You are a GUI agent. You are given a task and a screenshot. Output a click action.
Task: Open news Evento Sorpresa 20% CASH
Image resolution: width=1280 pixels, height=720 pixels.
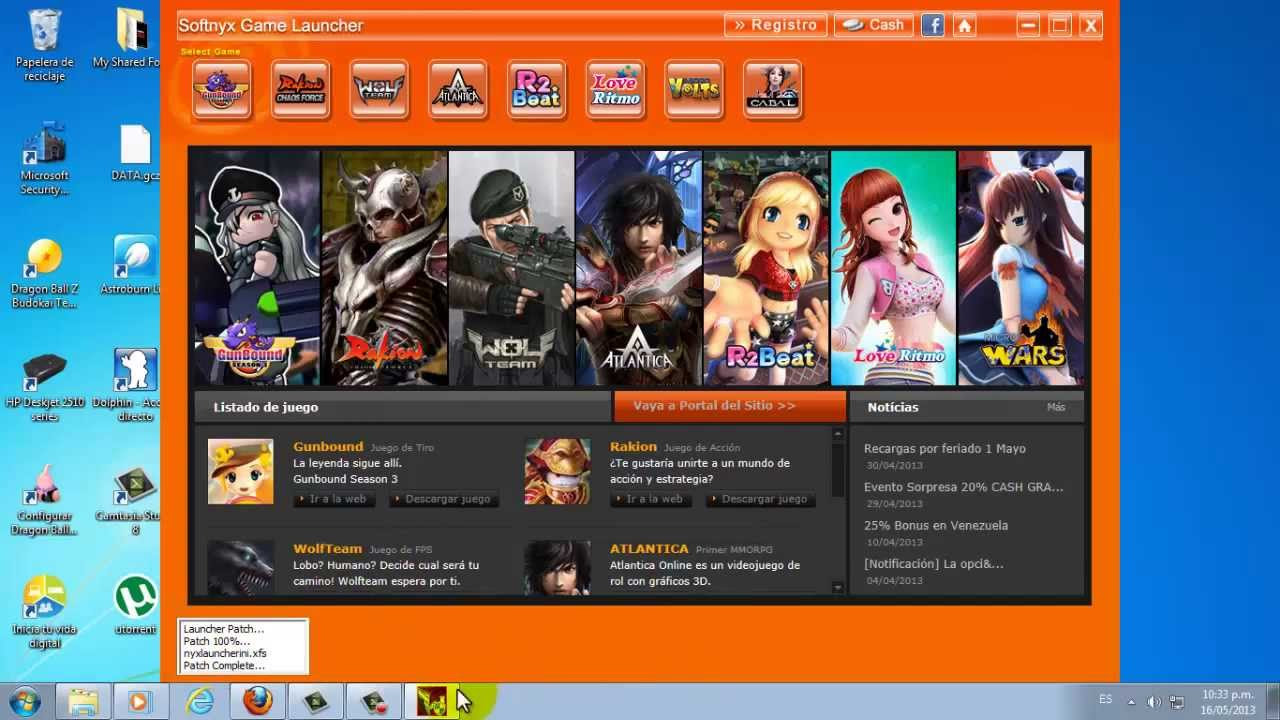pos(963,487)
